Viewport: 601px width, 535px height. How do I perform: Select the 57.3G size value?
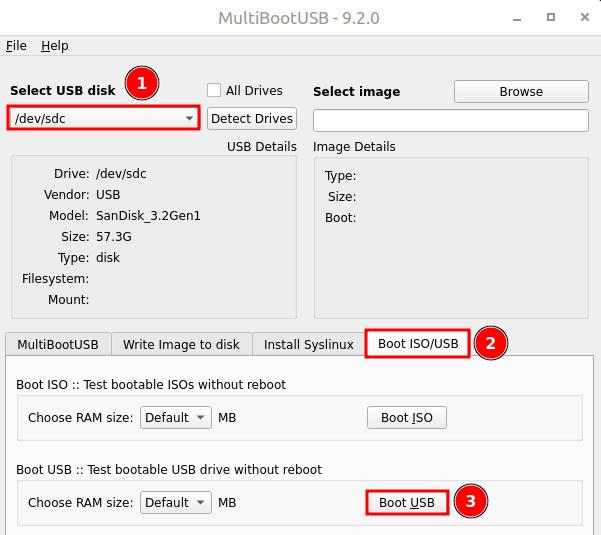click(x=114, y=236)
